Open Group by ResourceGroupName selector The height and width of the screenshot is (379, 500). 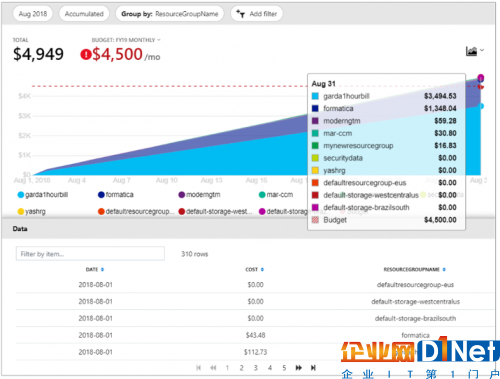pos(170,14)
